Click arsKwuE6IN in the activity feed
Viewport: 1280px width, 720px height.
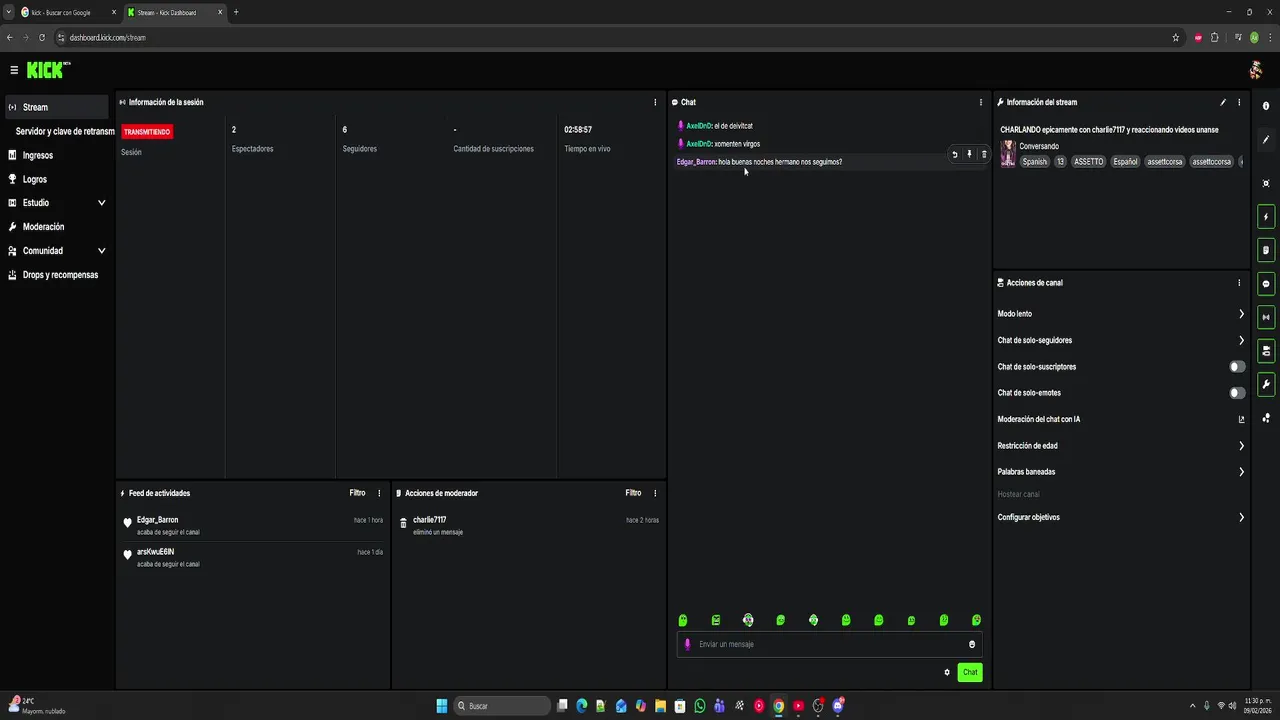click(155, 552)
